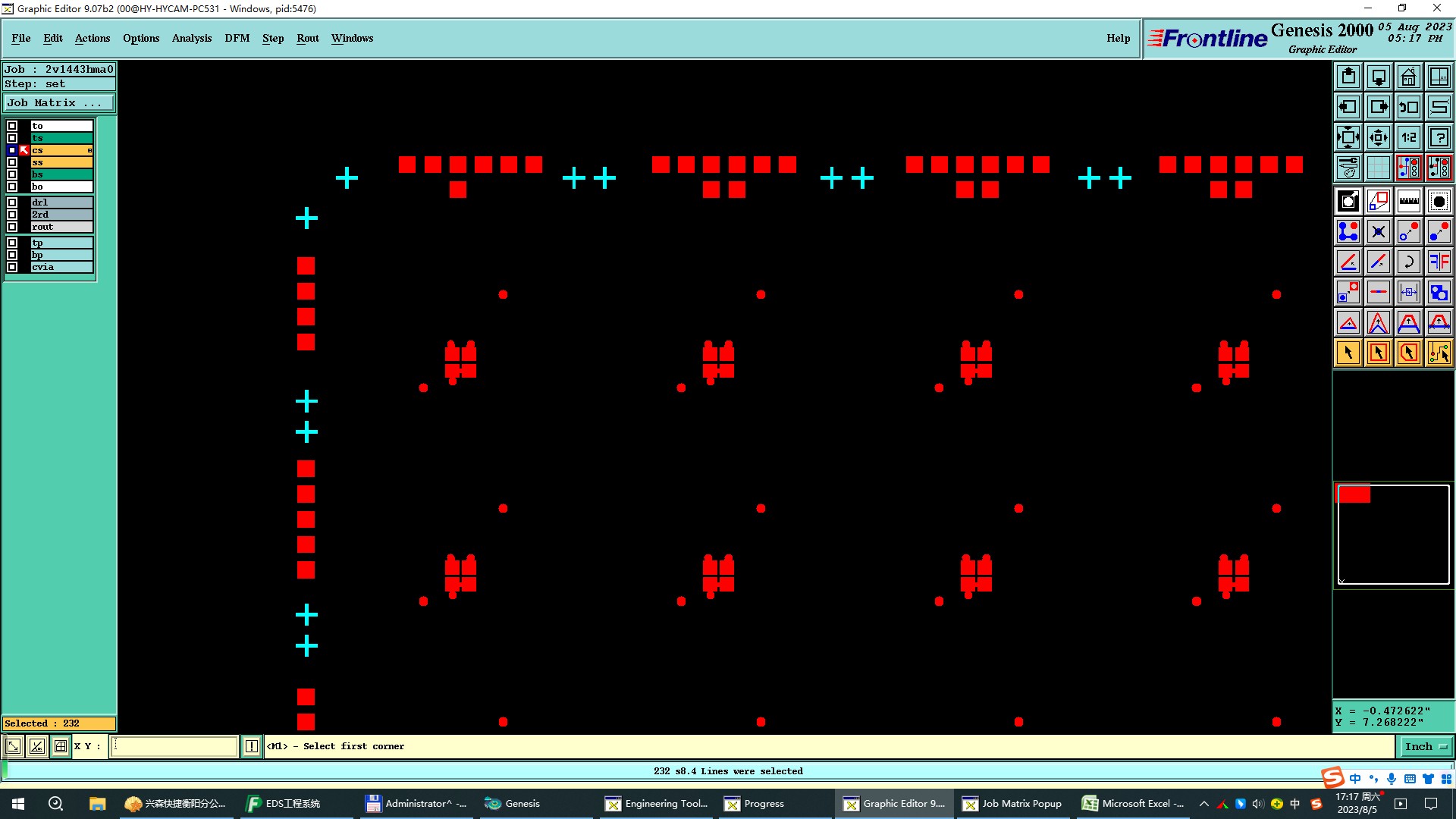Click the 'Selected : 232' status box
The image size is (1456, 819).
point(59,723)
